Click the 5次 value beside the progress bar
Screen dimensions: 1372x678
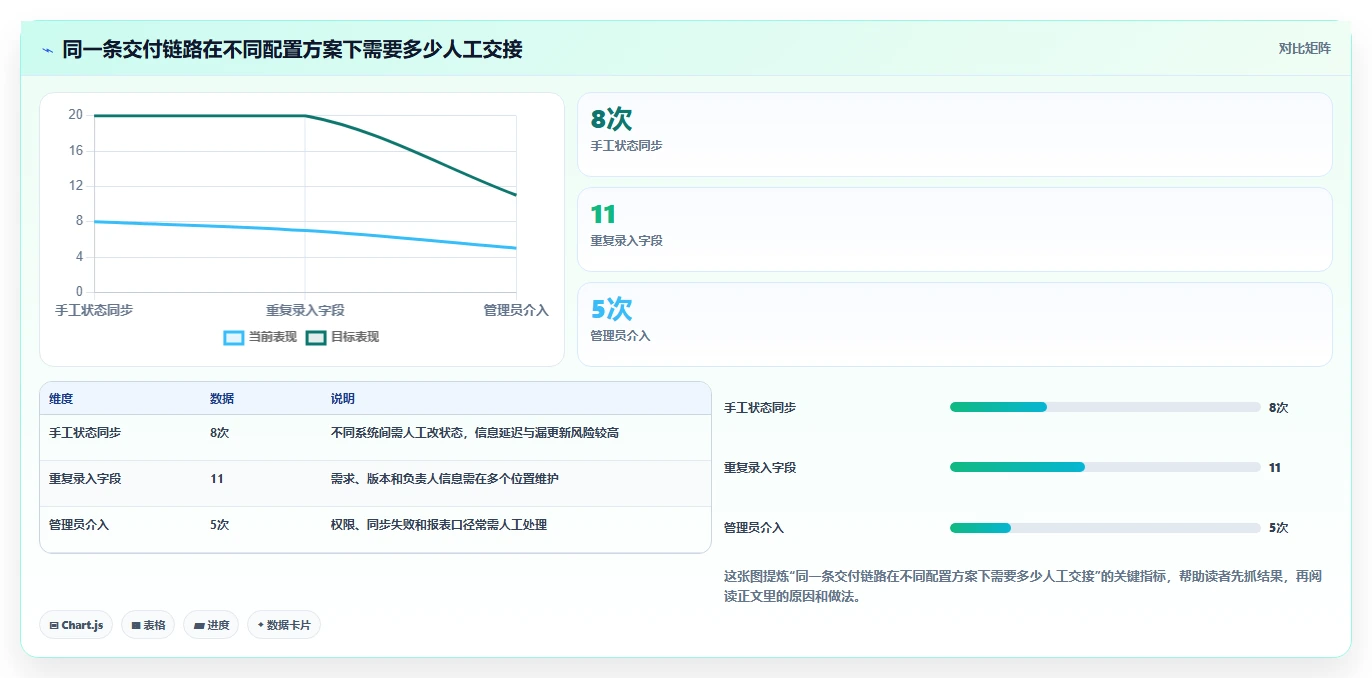[1279, 528]
